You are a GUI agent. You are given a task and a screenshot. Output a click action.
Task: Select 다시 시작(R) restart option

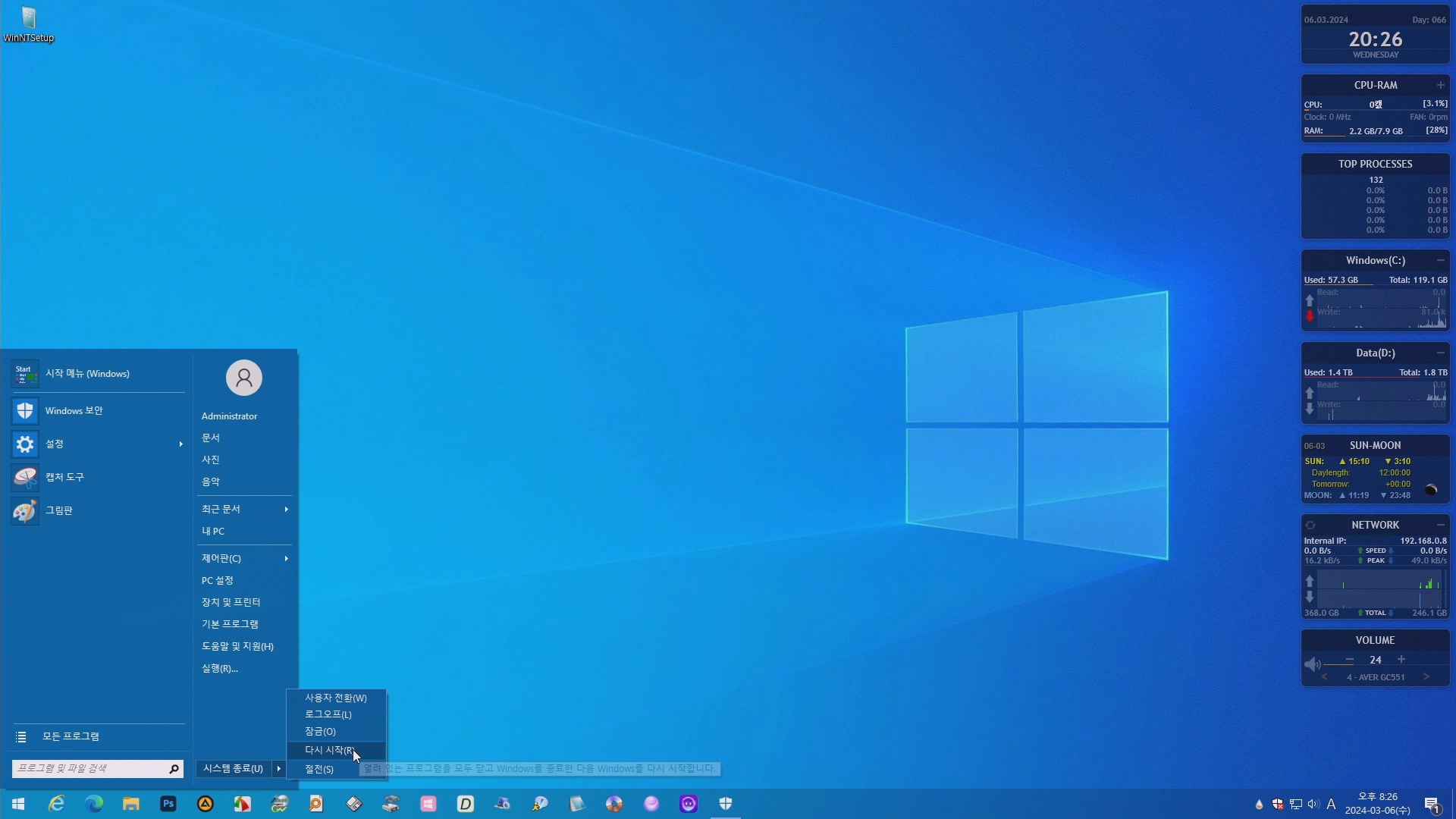tap(329, 750)
